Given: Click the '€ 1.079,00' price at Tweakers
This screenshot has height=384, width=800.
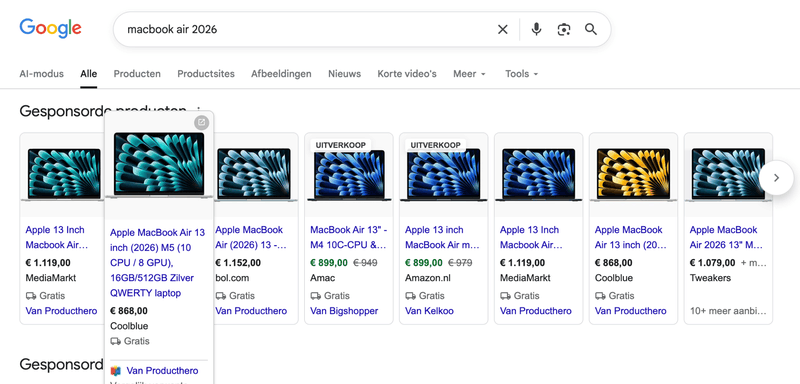Looking at the screenshot, I should pyautogui.click(x=712, y=263).
